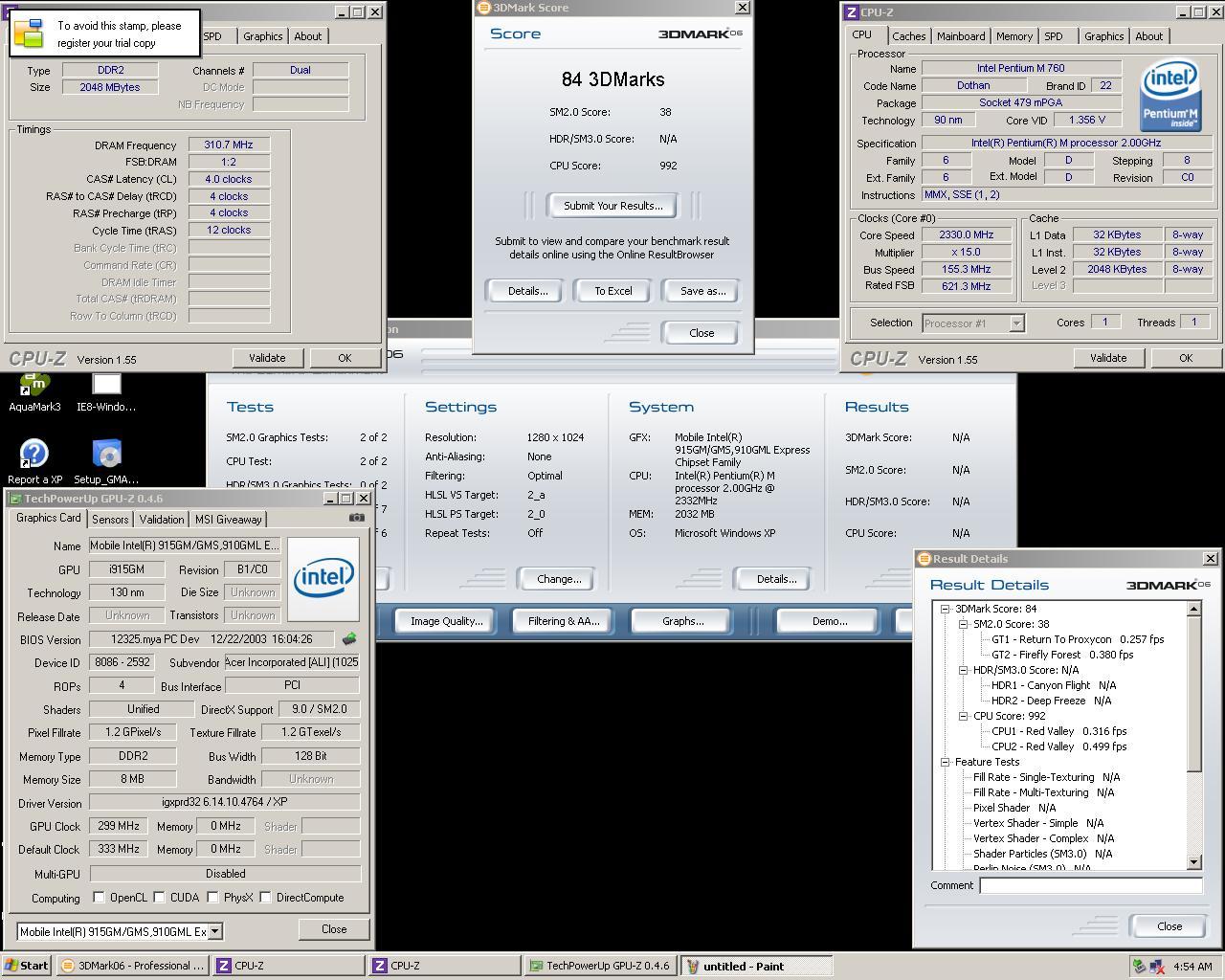Collapse the SM2.0 Score: 38 node
The width and height of the screenshot is (1225, 980).
(963, 624)
